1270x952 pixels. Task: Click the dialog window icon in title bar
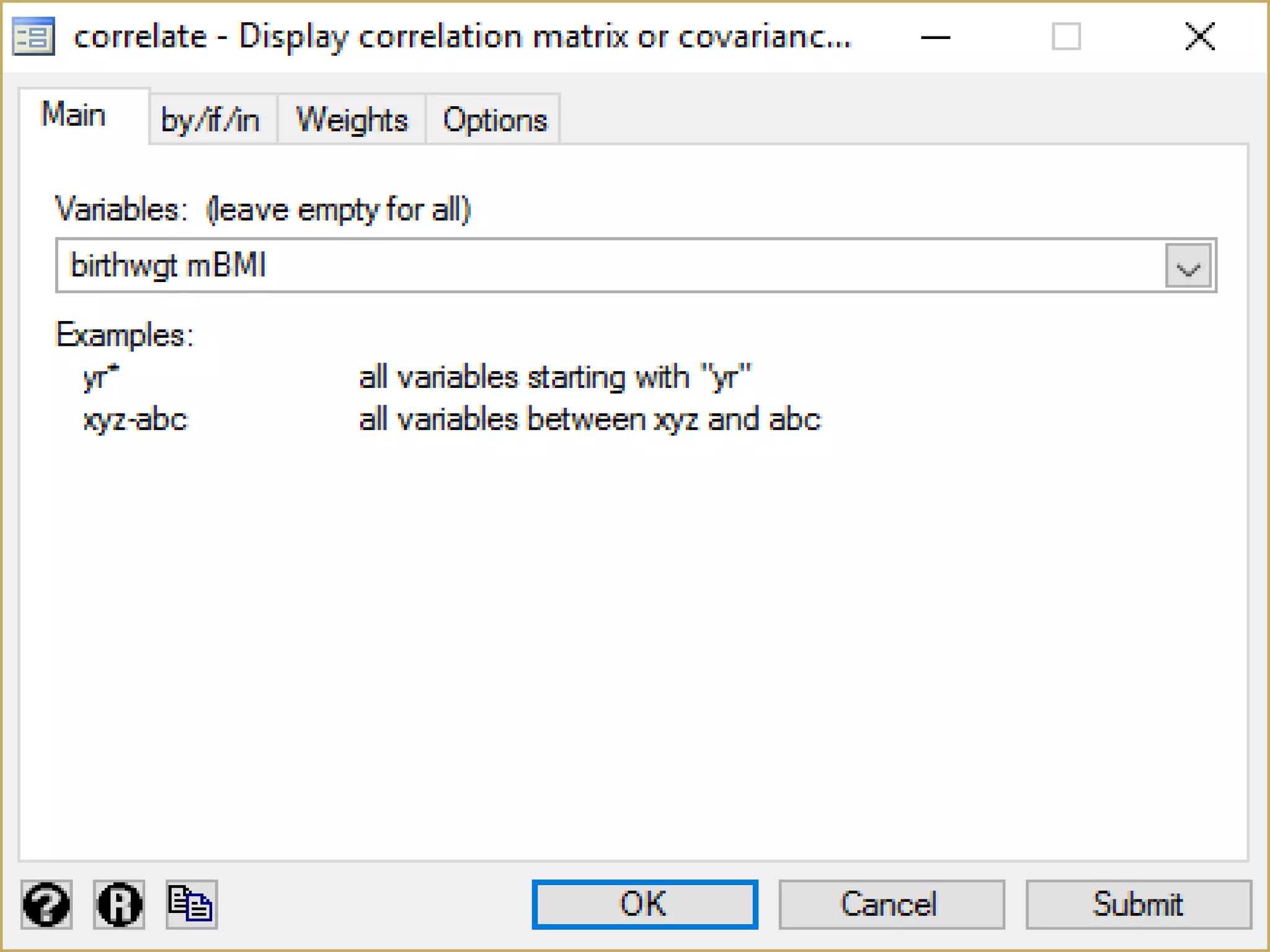[33, 37]
